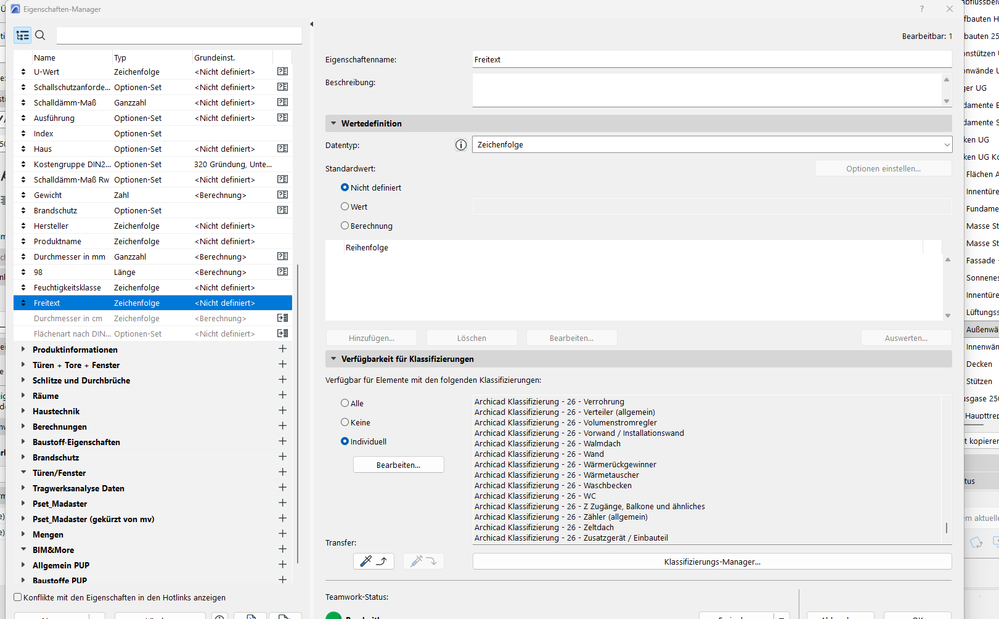The width and height of the screenshot is (999, 619).
Task: Collapse the Wertedefinition section
Action: point(334,124)
